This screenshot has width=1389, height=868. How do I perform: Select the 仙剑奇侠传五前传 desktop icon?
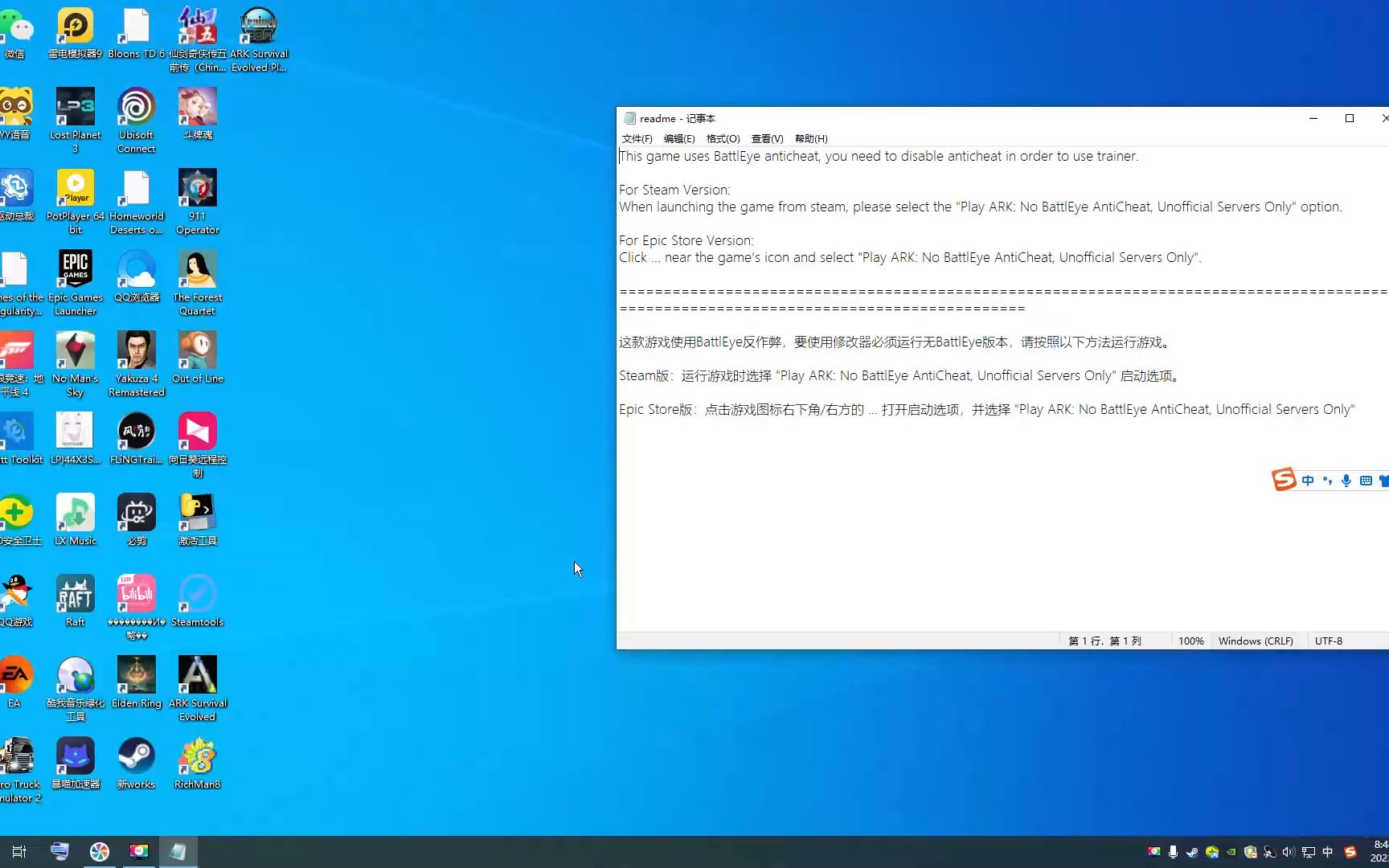click(x=197, y=40)
